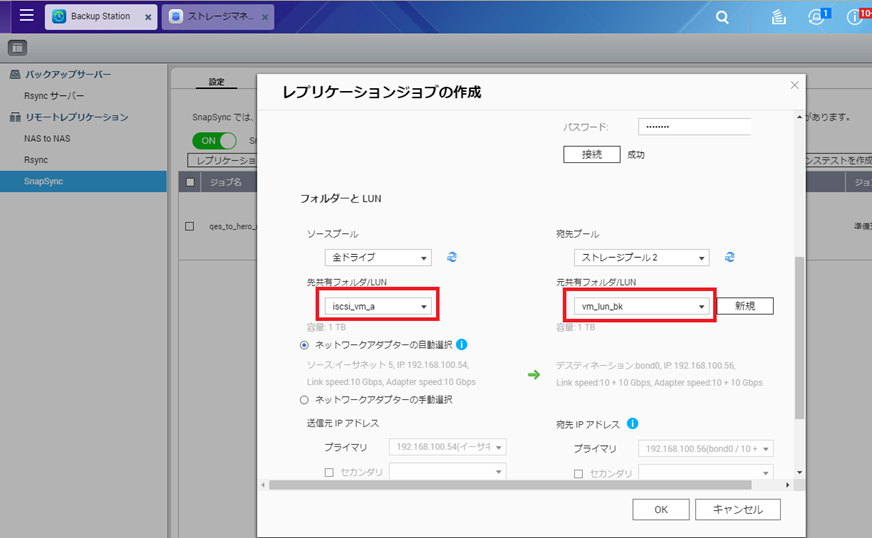Select Rsync in the sidebar
Image resolution: width=872 pixels, height=538 pixels.
click(36, 160)
